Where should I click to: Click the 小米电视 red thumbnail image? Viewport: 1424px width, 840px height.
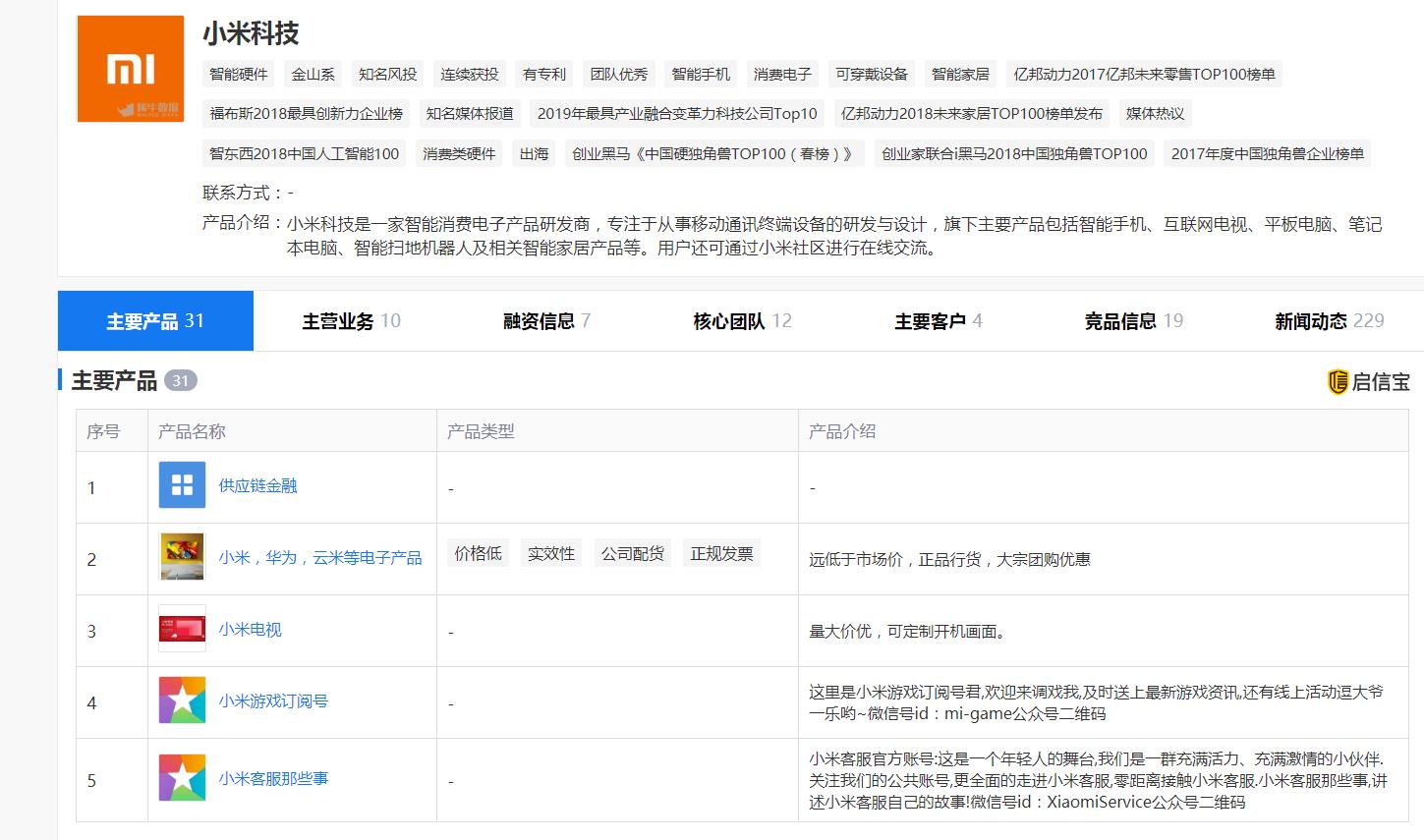(181, 629)
